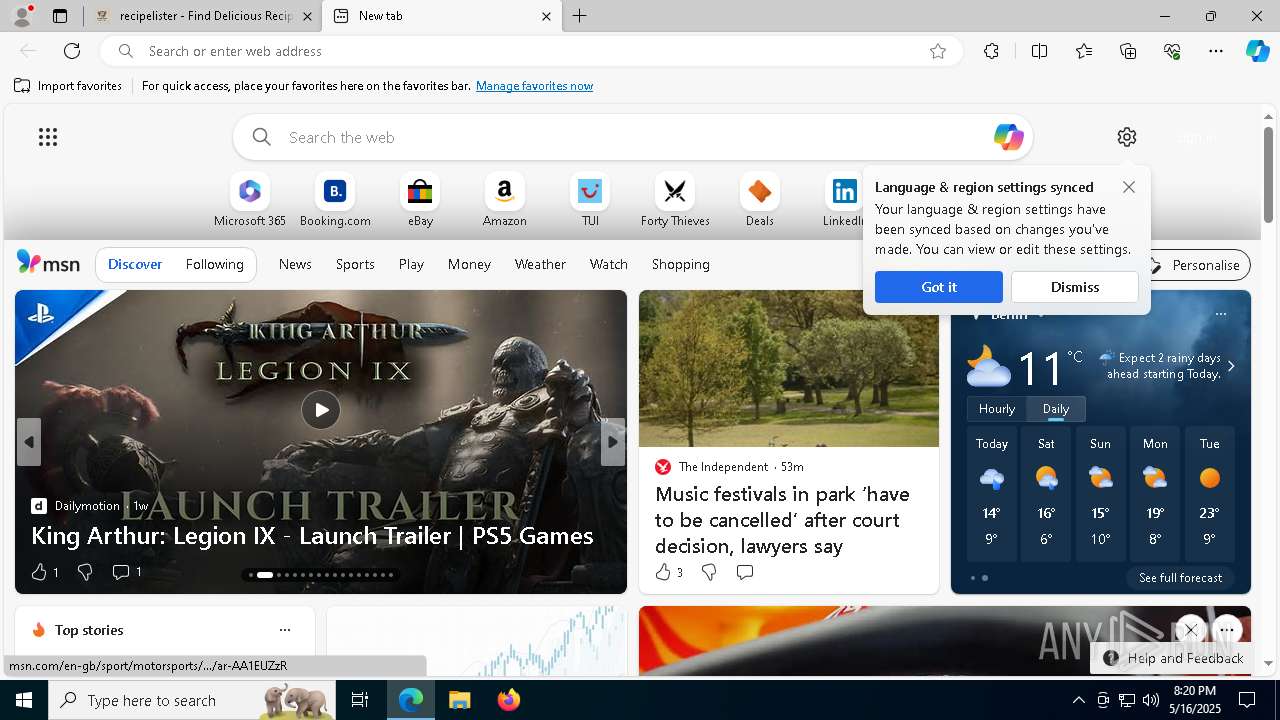Open the Copilot sidebar icon
This screenshot has width=1280, height=720.
pyautogui.click(x=1257, y=51)
